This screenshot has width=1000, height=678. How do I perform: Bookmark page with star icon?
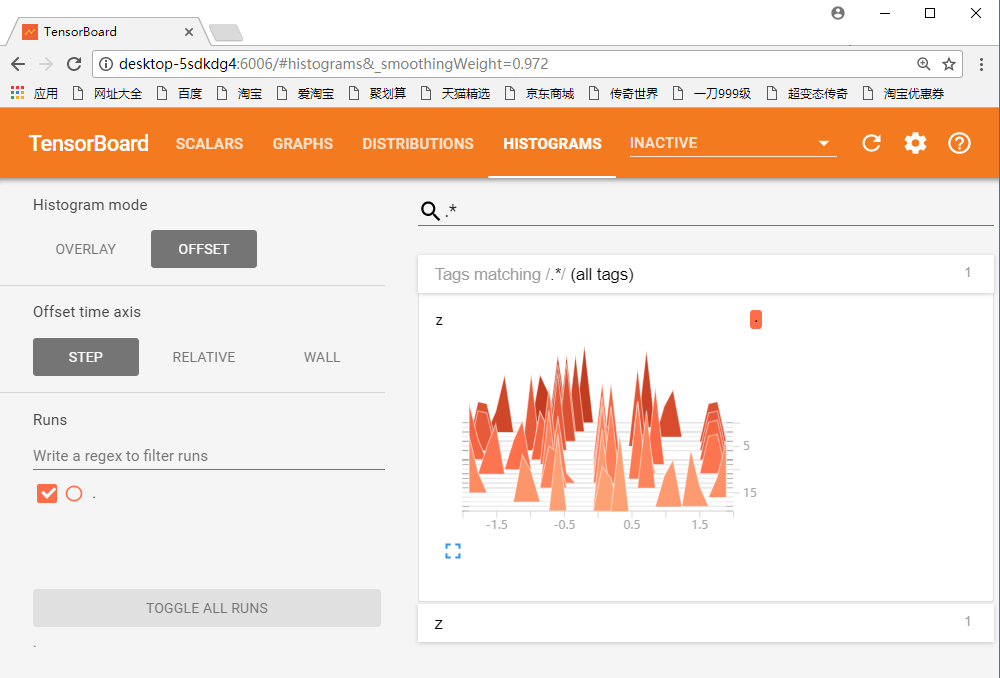[949, 64]
